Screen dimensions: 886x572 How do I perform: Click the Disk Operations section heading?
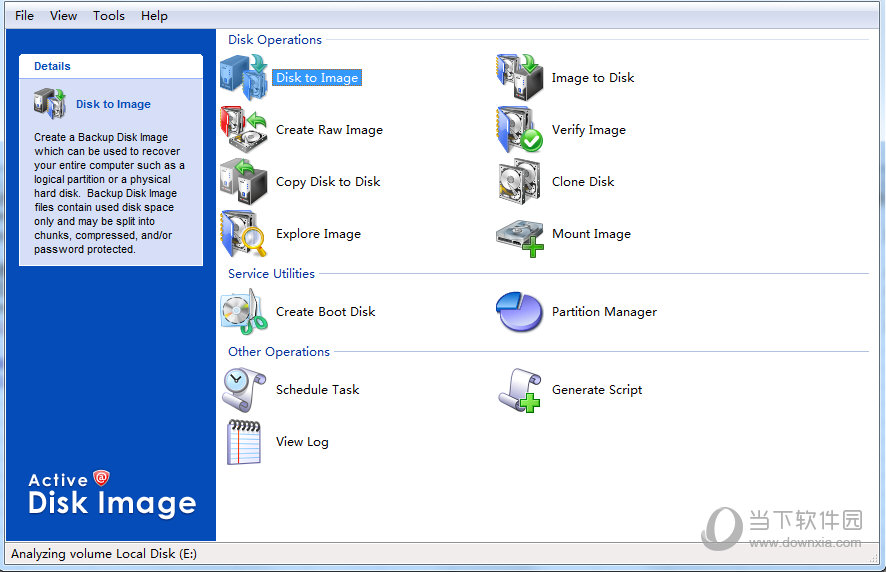tap(275, 40)
